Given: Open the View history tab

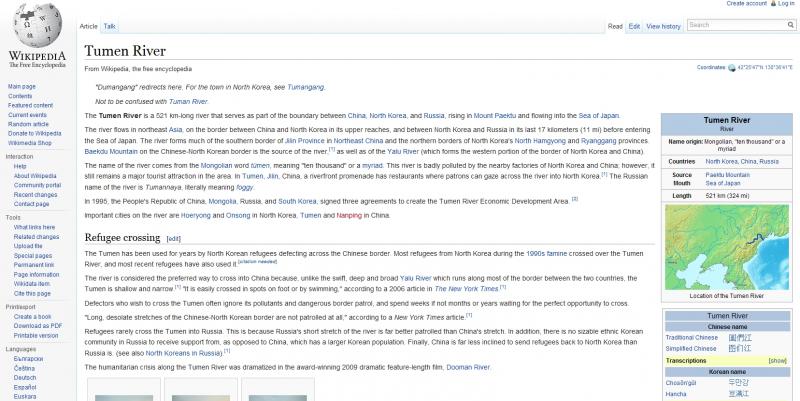Looking at the screenshot, I should pyautogui.click(x=663, y=27).
